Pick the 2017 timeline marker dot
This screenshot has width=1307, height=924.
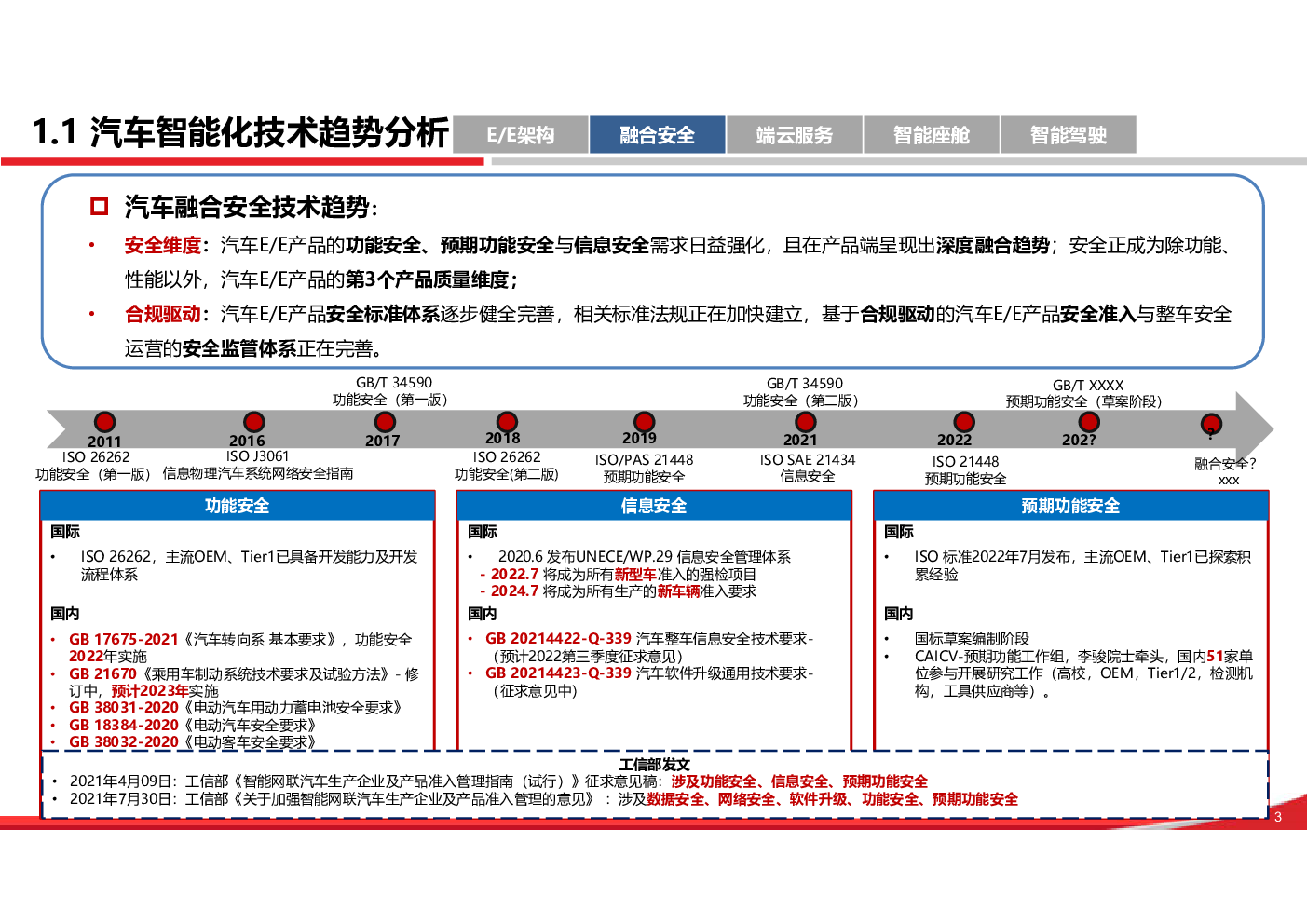pyautogui.click(x=385, y=422)
